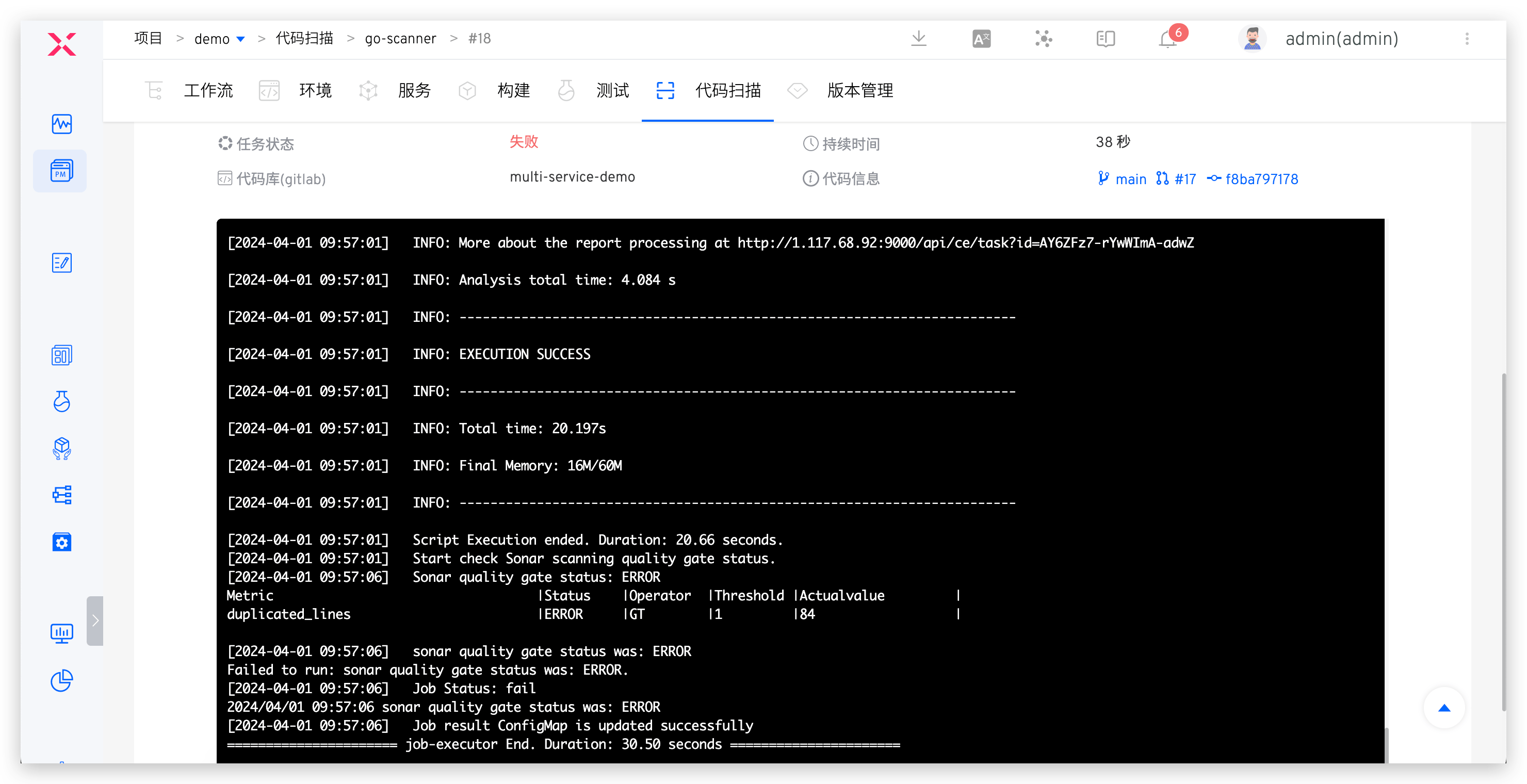Screen dimensions: 1527x784
Task: Click the book documentation icon
Action: [1106, 39]
